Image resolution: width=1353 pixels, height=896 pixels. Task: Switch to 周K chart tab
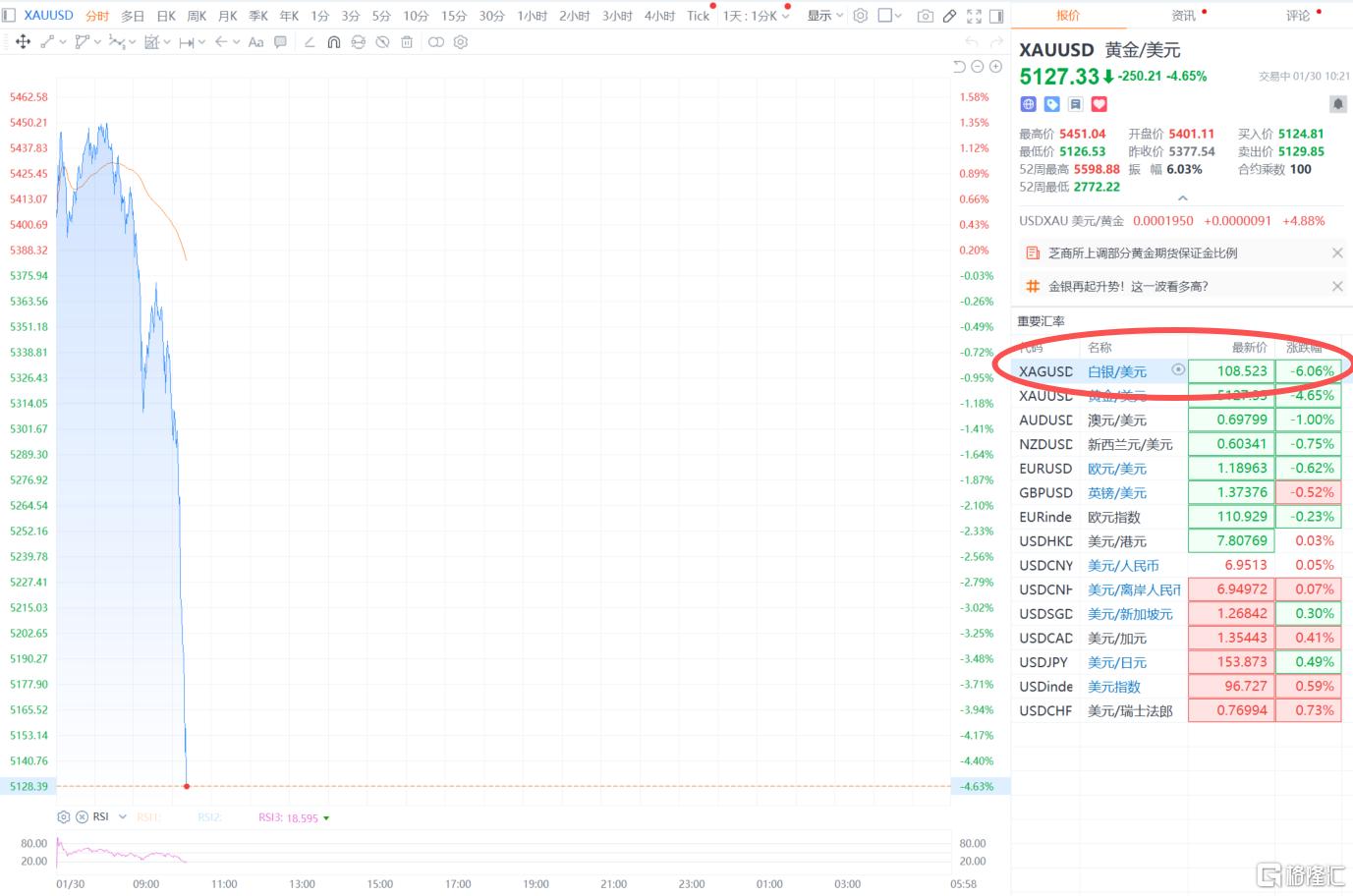[197, 16]
